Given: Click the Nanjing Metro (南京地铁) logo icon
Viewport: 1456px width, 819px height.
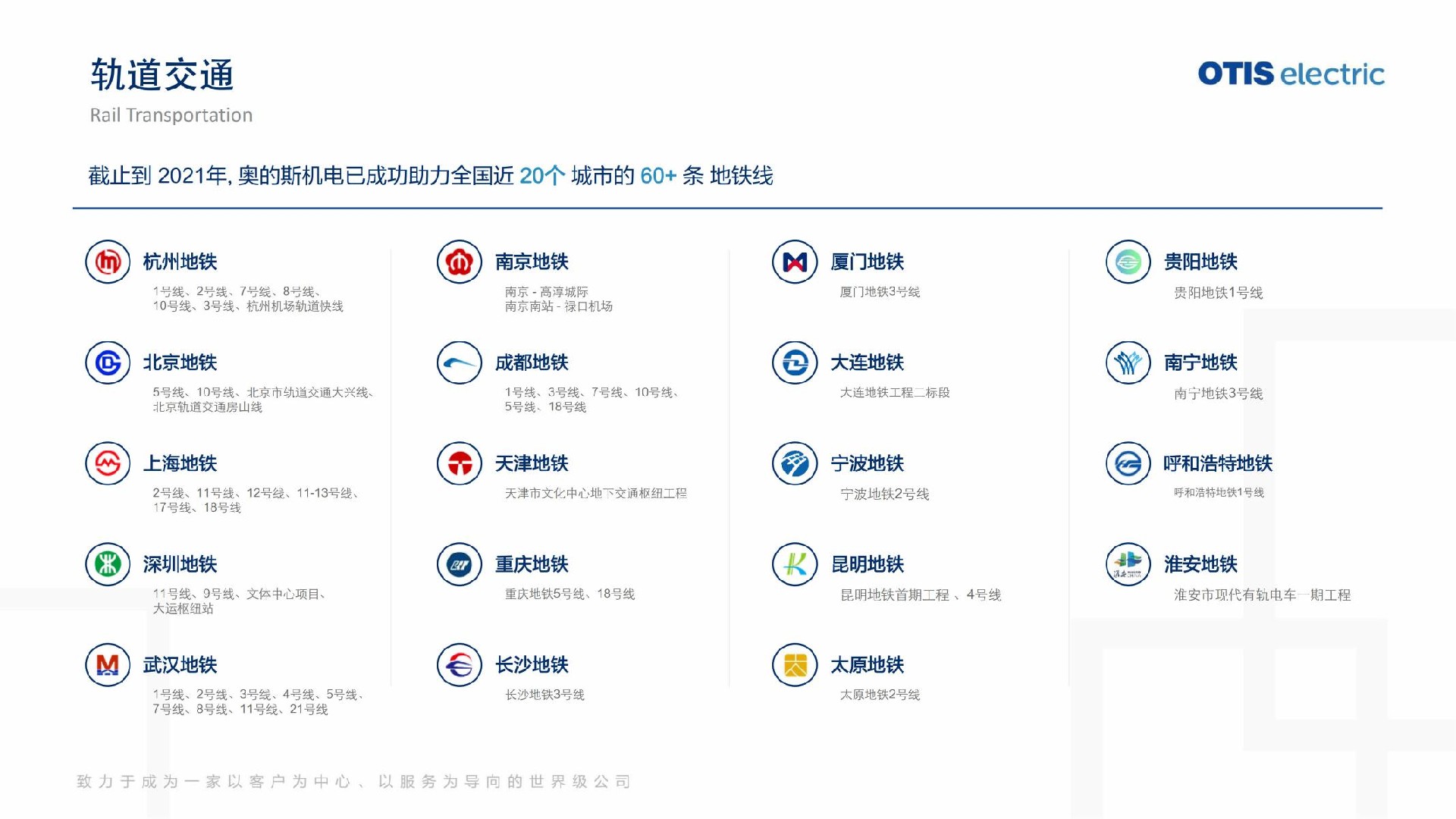Looking at the screenshot, I should click(460, 262).
